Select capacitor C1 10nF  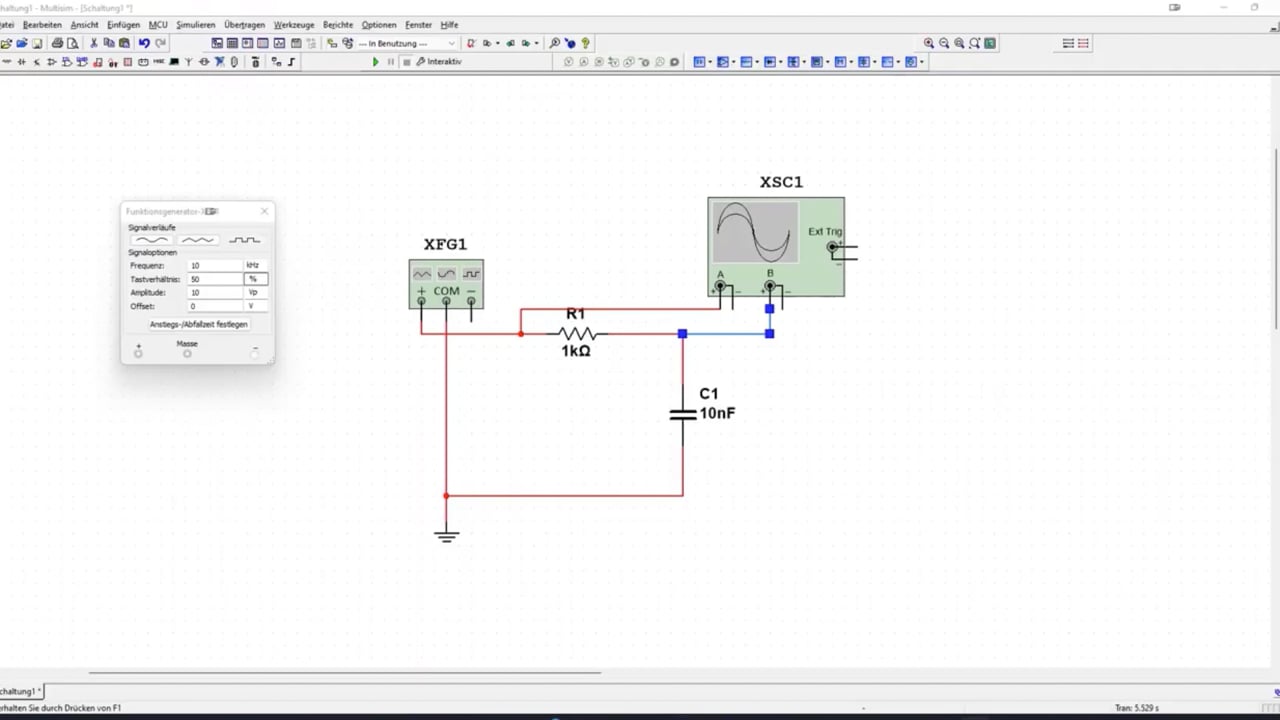point(683,413)
